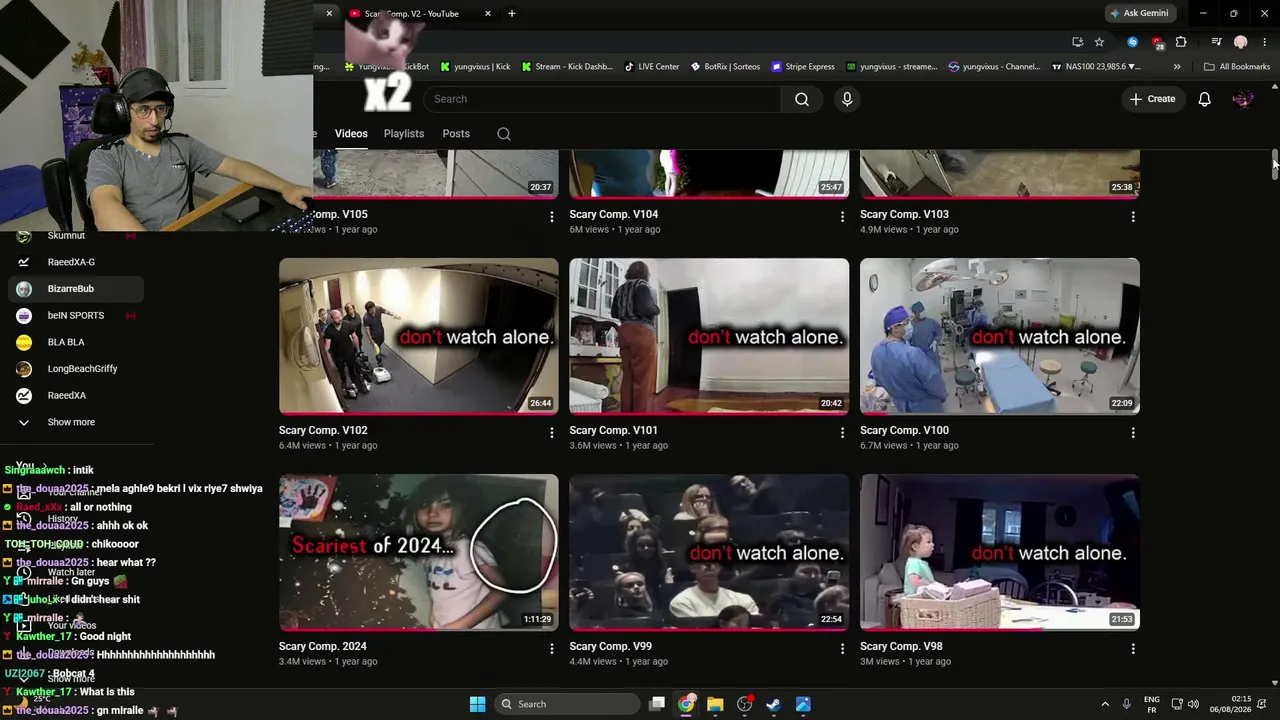Click the Windows taskbar search box
Image resolution: width=1280 pixels, height=720 pixels.
coord(566,704)
